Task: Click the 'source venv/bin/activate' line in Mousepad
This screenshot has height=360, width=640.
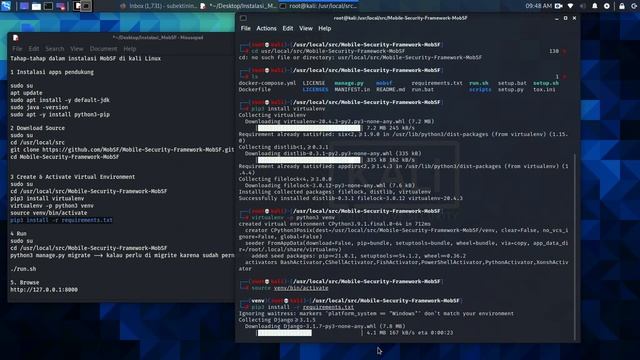Action: pos(49,213)
